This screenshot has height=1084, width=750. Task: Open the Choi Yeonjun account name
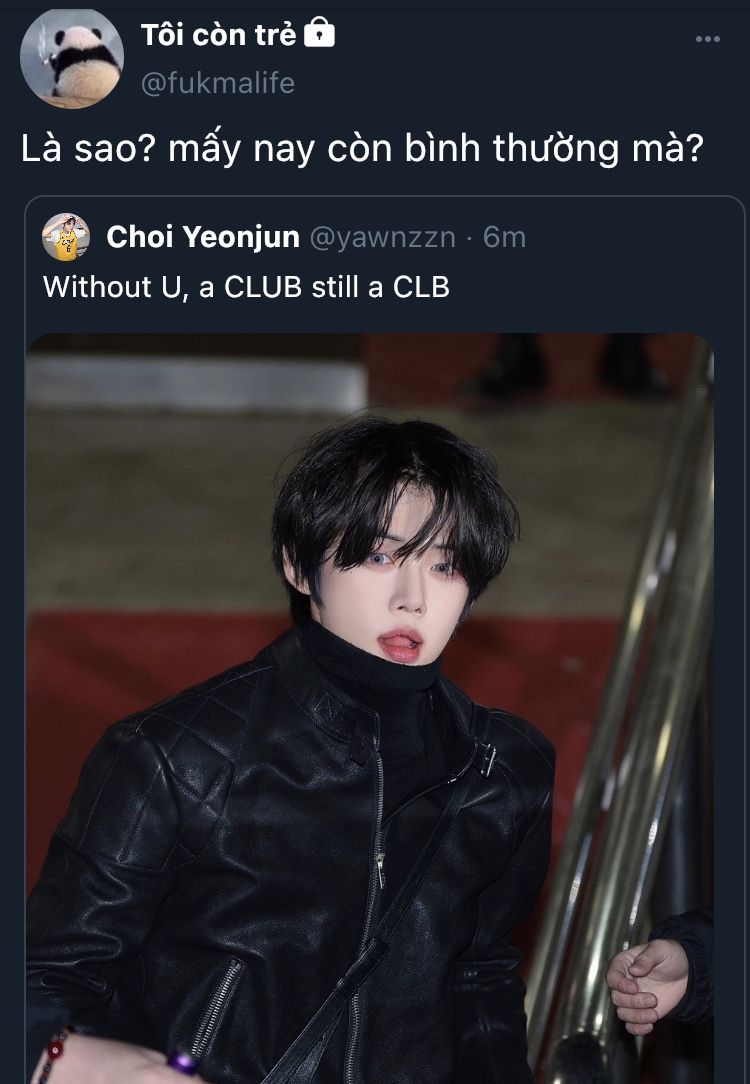point(203,237)
